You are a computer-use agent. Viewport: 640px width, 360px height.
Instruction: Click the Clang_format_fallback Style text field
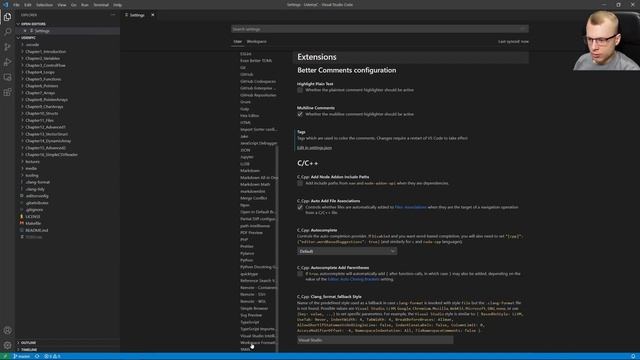point(375,340)
